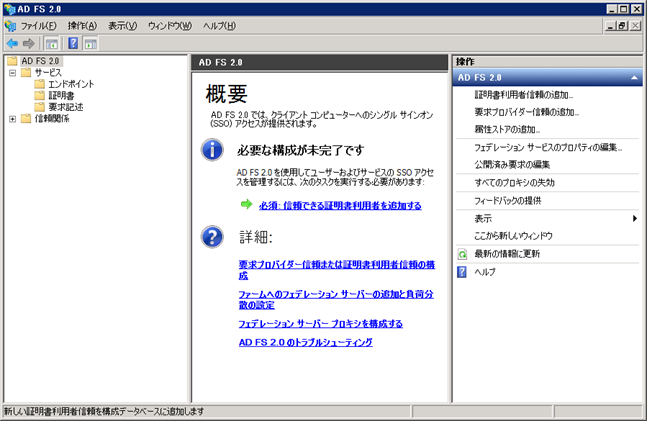The height and width of the screenshot is (421, 647).
Task: Click すべてのプロキシの失効 action
Action: click(515, 182)
